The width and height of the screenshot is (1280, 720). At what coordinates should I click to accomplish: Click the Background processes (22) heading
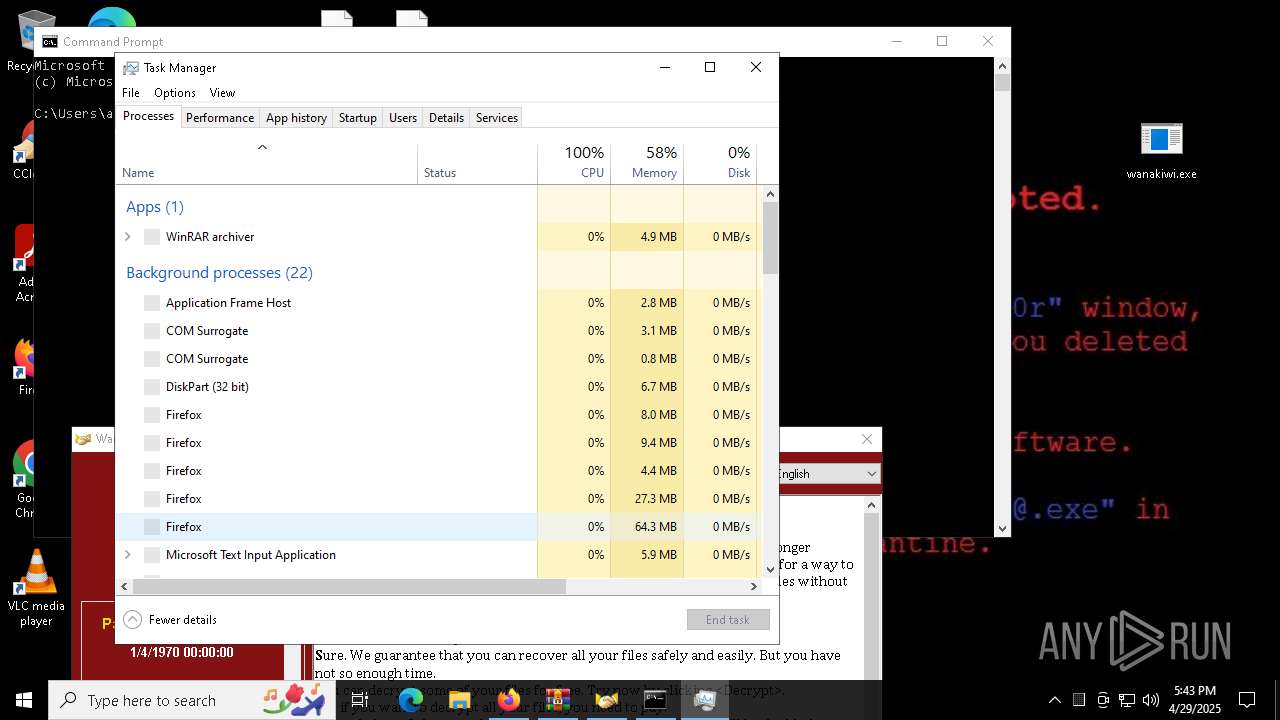pyautogui.click(x=219, y=273)
